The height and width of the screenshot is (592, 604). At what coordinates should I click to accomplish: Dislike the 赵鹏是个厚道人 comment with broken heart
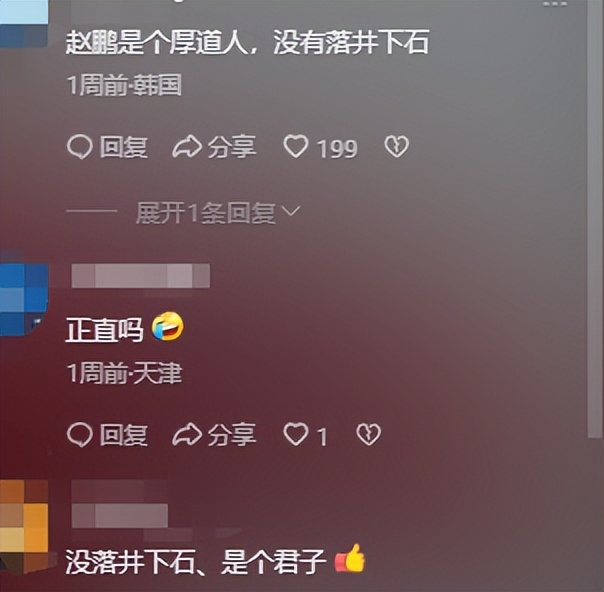(396, 146)
